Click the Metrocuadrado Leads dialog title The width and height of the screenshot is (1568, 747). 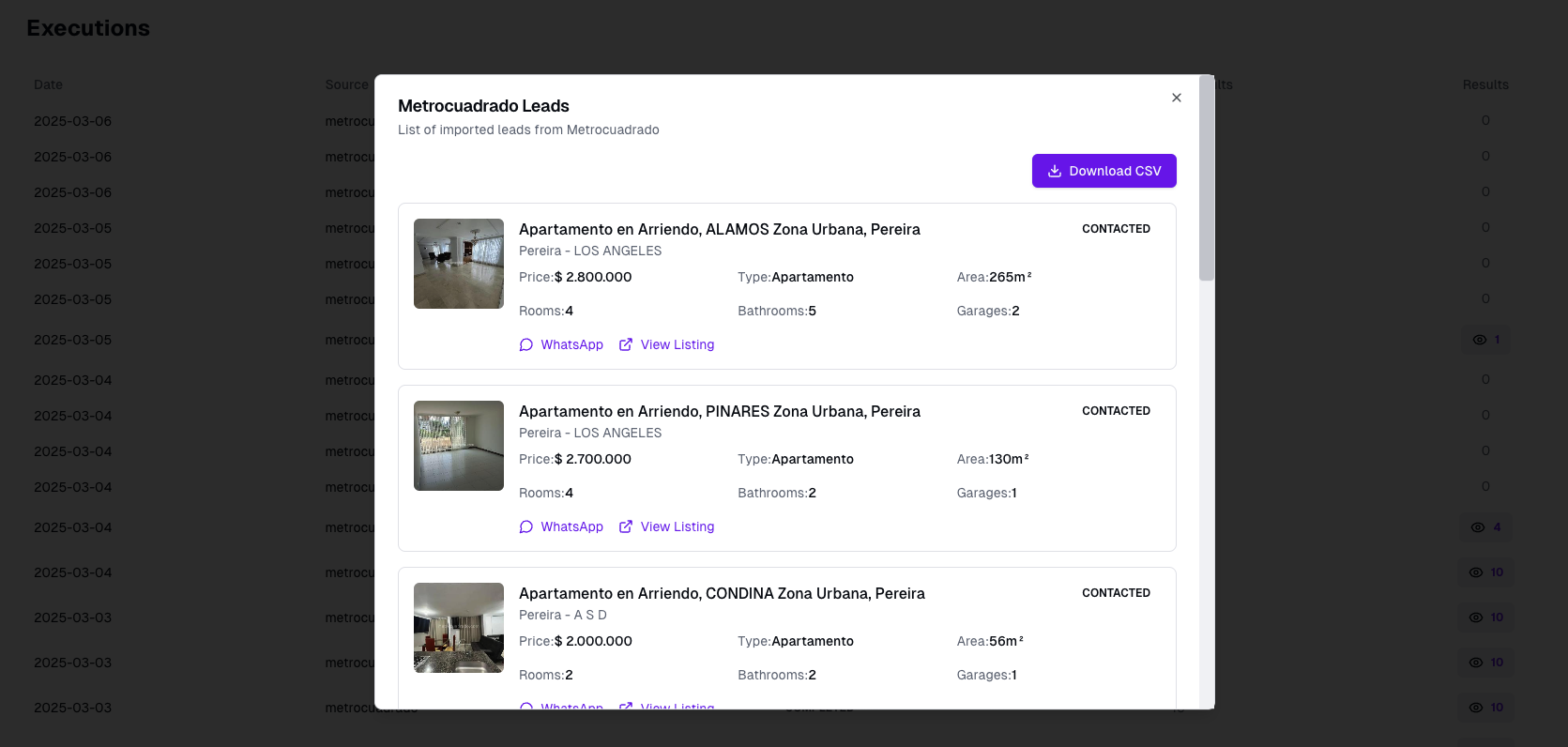point(483,106)
